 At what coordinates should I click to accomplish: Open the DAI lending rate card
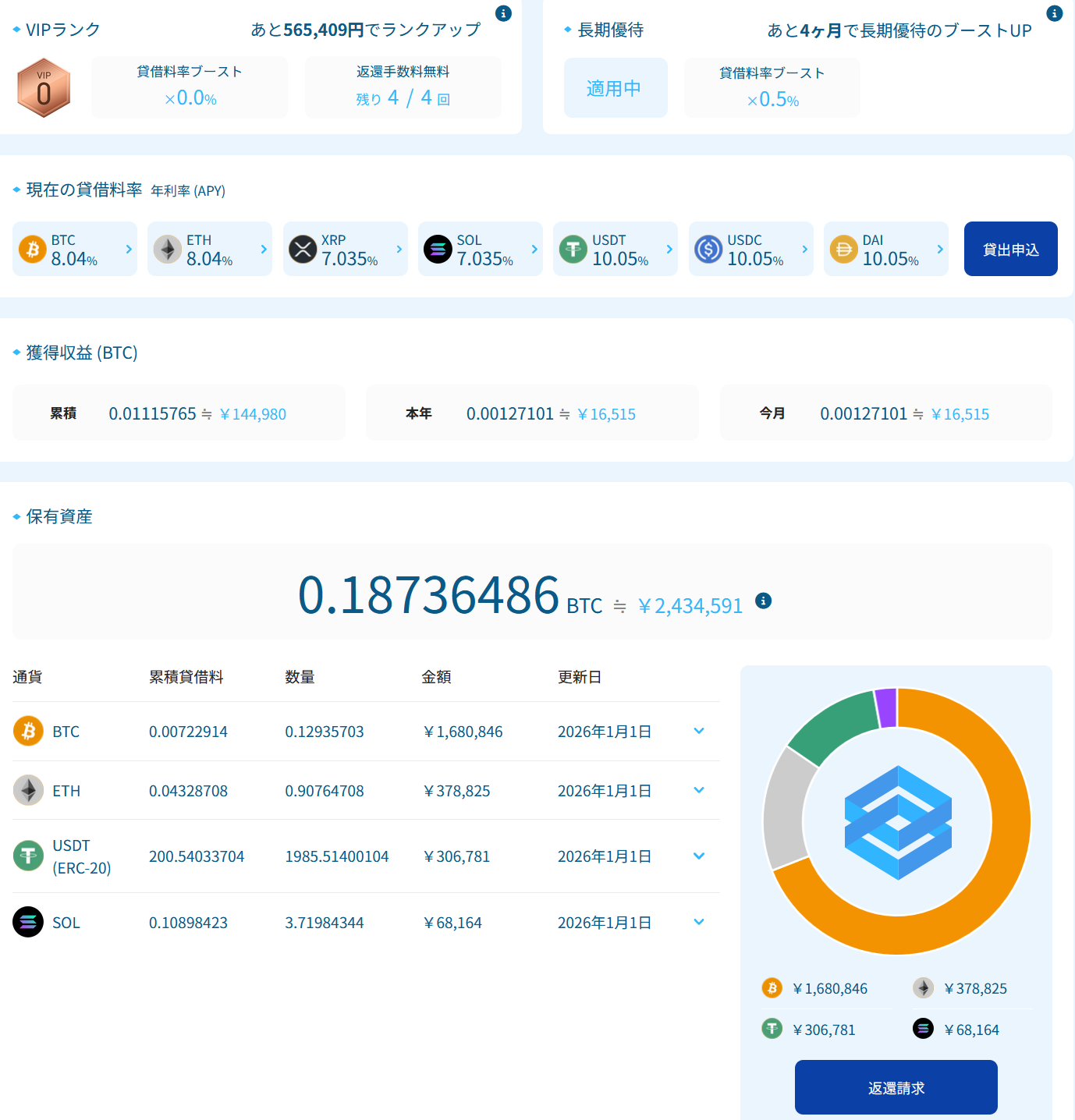(885, 249)
